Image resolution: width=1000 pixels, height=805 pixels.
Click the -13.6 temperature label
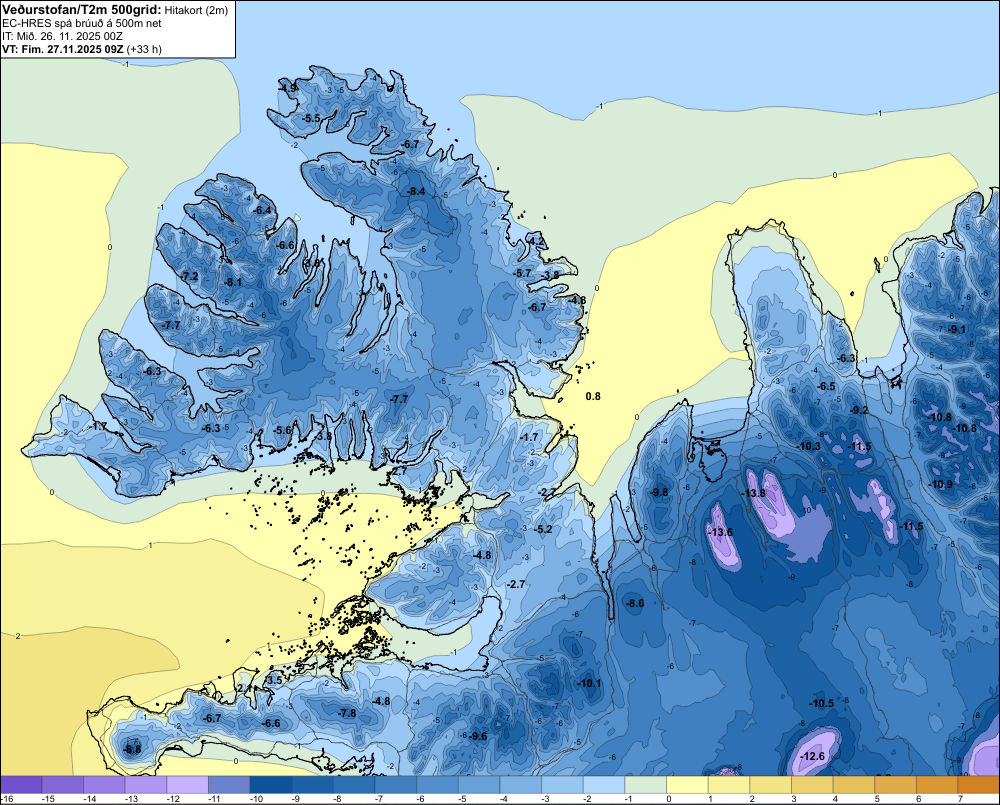[x=720, y=532]
